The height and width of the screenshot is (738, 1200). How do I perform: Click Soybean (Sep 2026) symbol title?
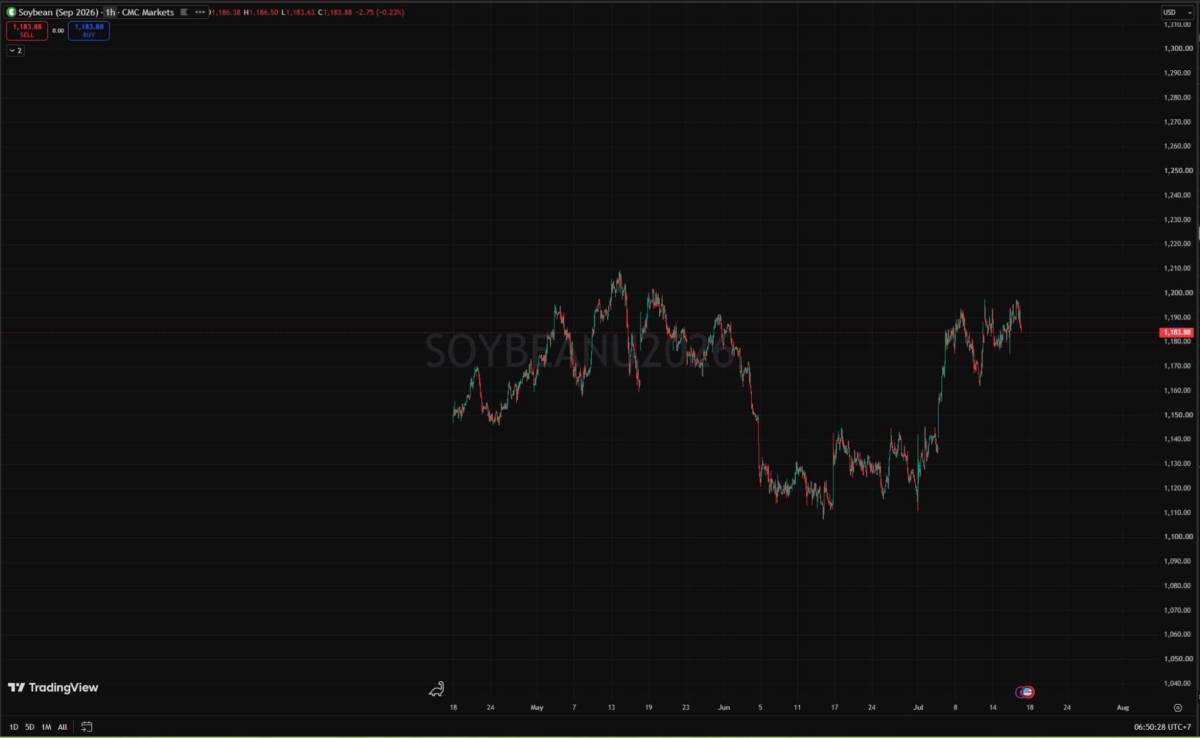[58, 12]
